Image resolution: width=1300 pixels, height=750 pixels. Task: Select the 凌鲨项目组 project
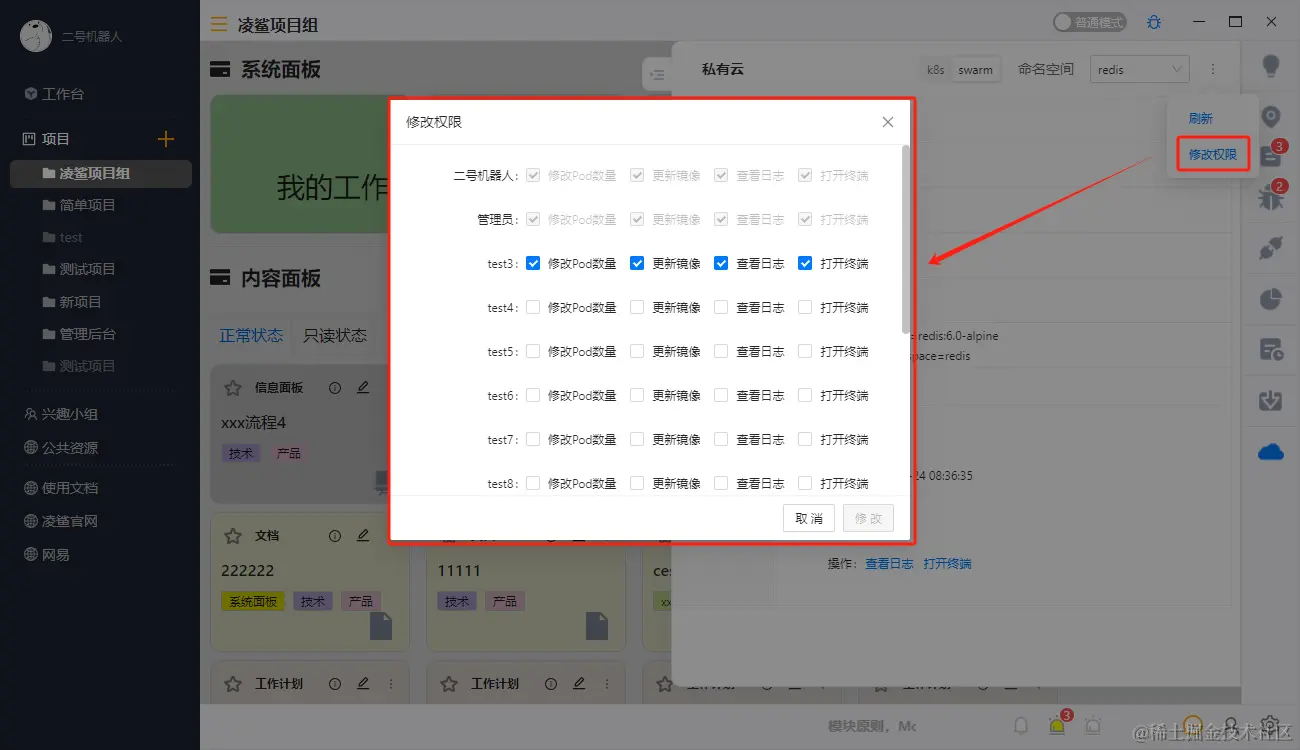point(100,173)
